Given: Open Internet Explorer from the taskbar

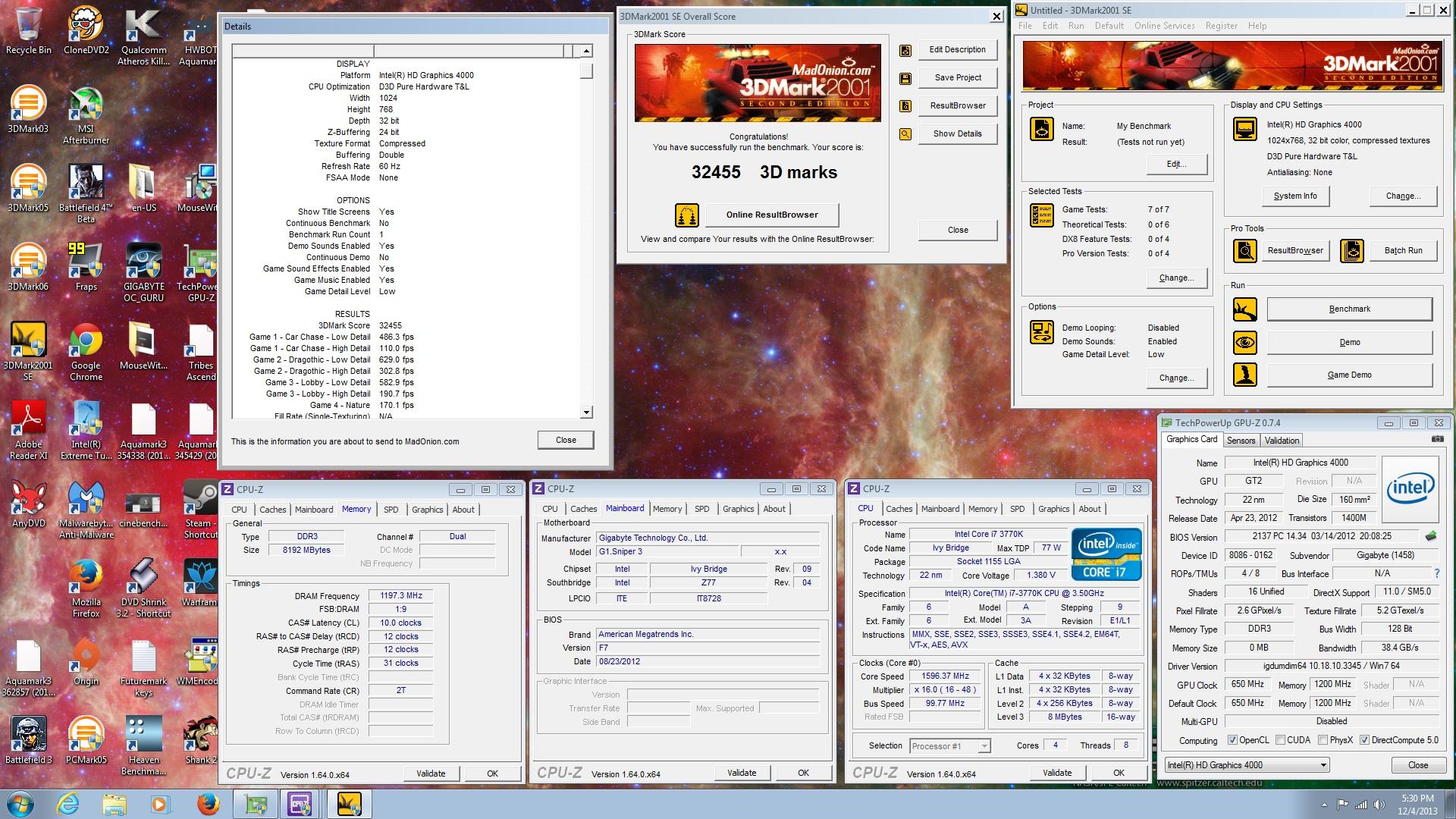Looking at the screenshot, I should point(67,804).
